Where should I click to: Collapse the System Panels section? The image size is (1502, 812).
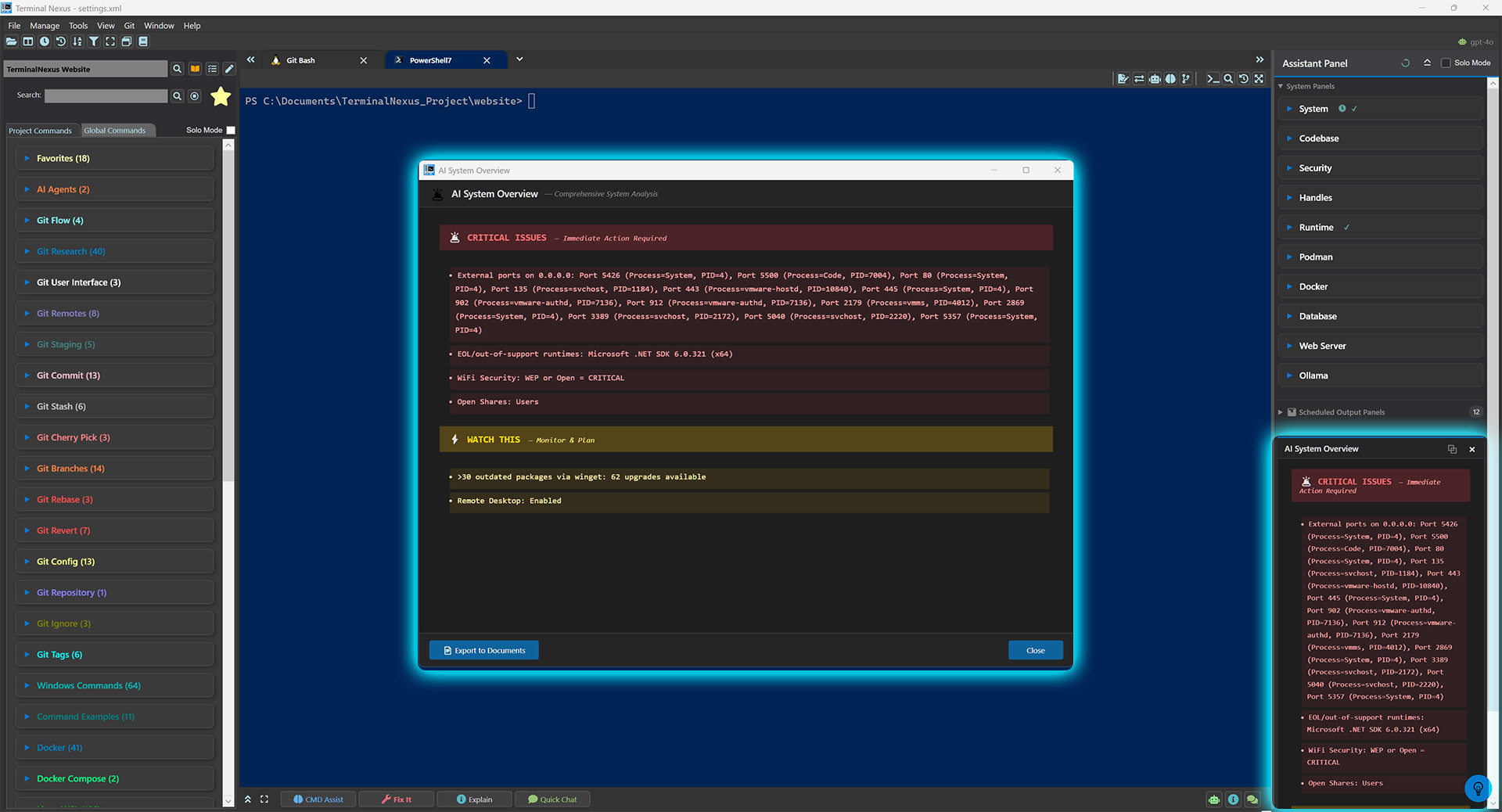point(1281,86)
